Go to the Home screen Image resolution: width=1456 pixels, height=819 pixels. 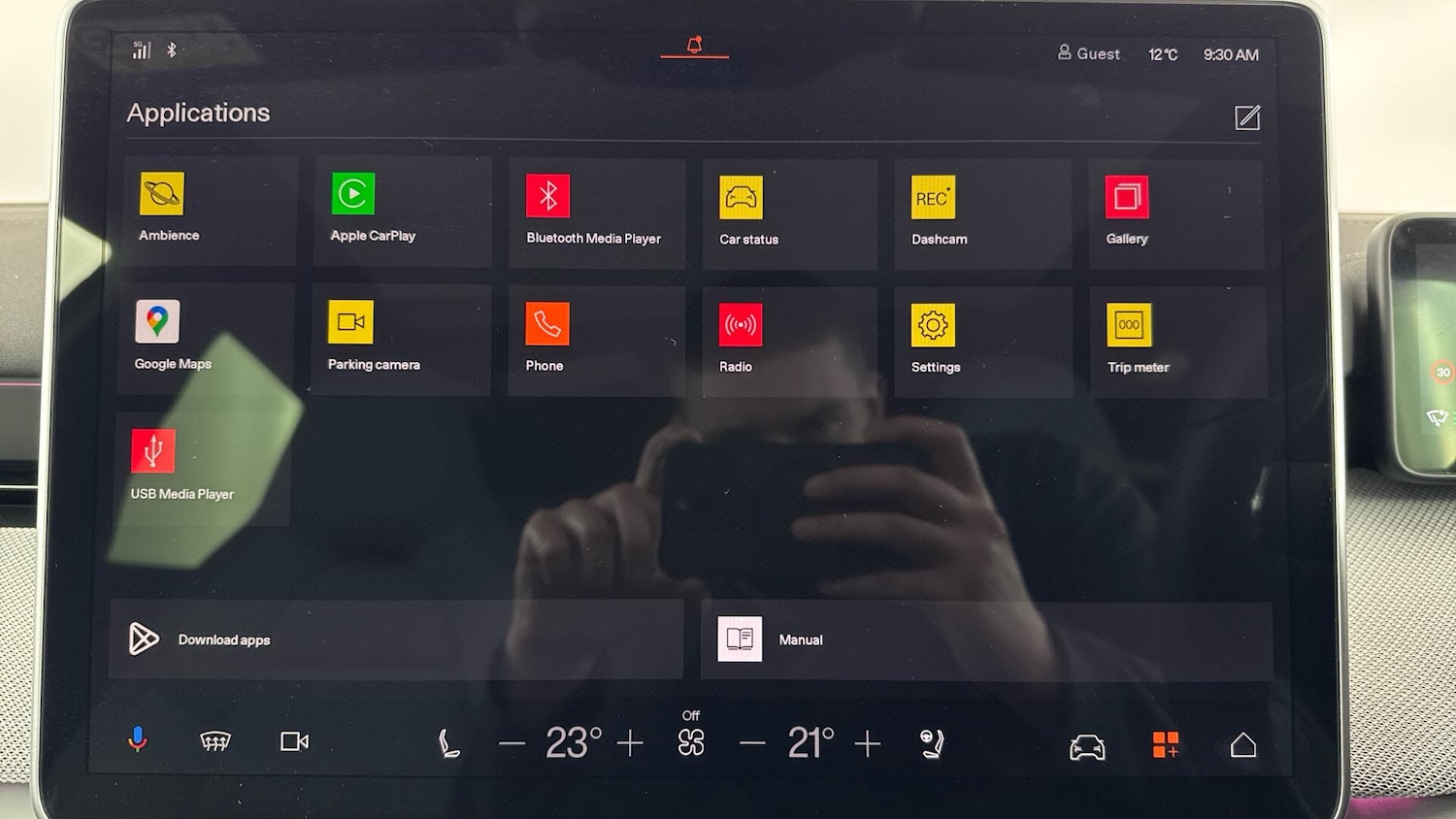pos(1242,745)
